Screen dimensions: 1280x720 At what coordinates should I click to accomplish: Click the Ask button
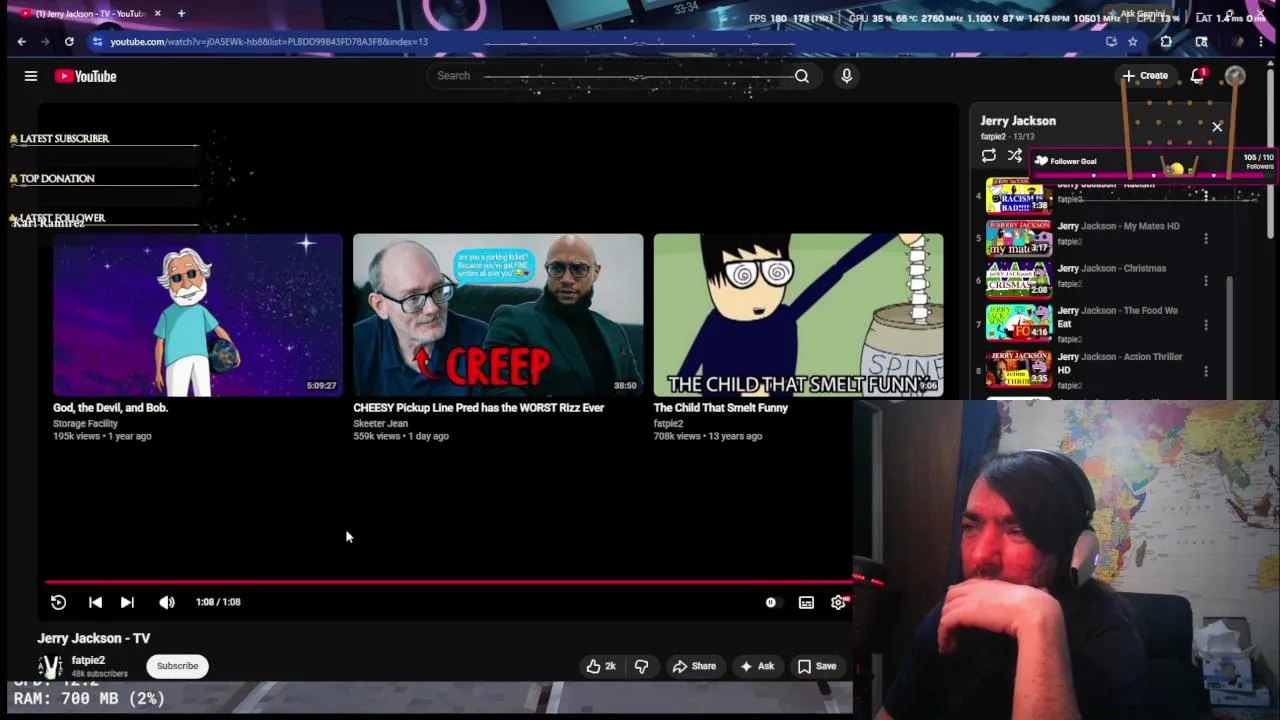[756, 666]
